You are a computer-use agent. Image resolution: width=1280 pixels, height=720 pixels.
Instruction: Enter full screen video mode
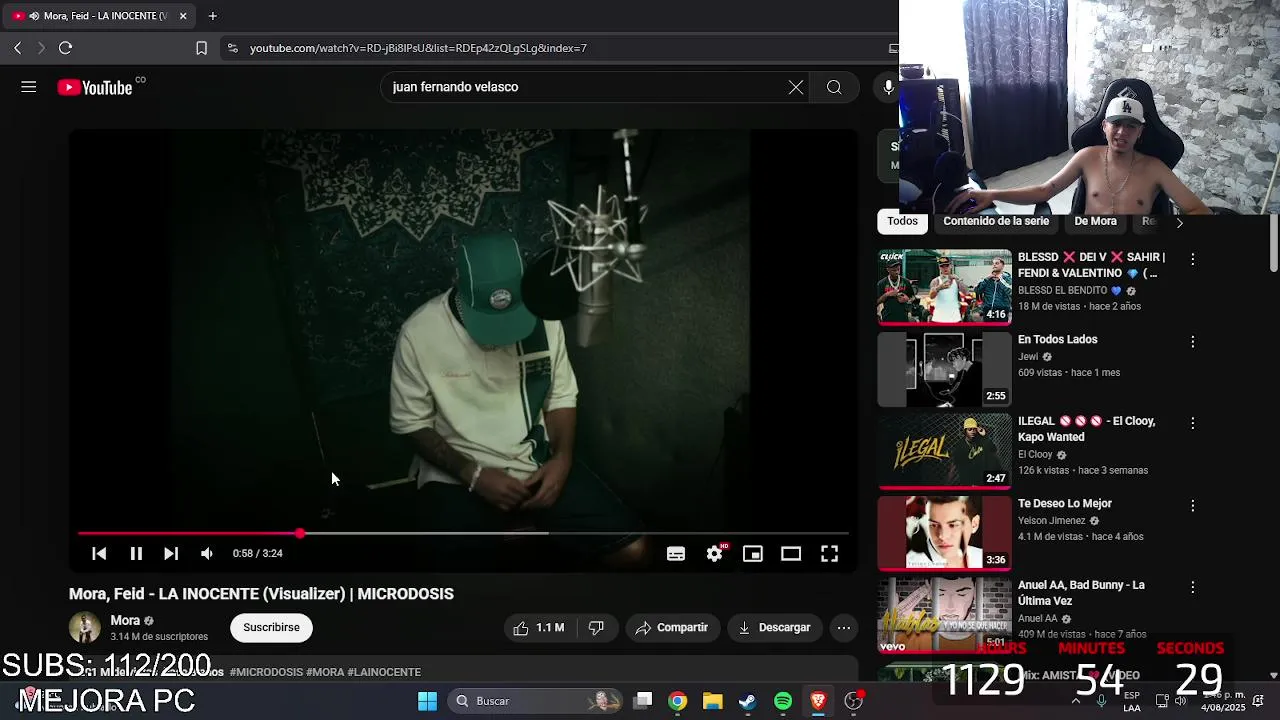tap(829, 553)
